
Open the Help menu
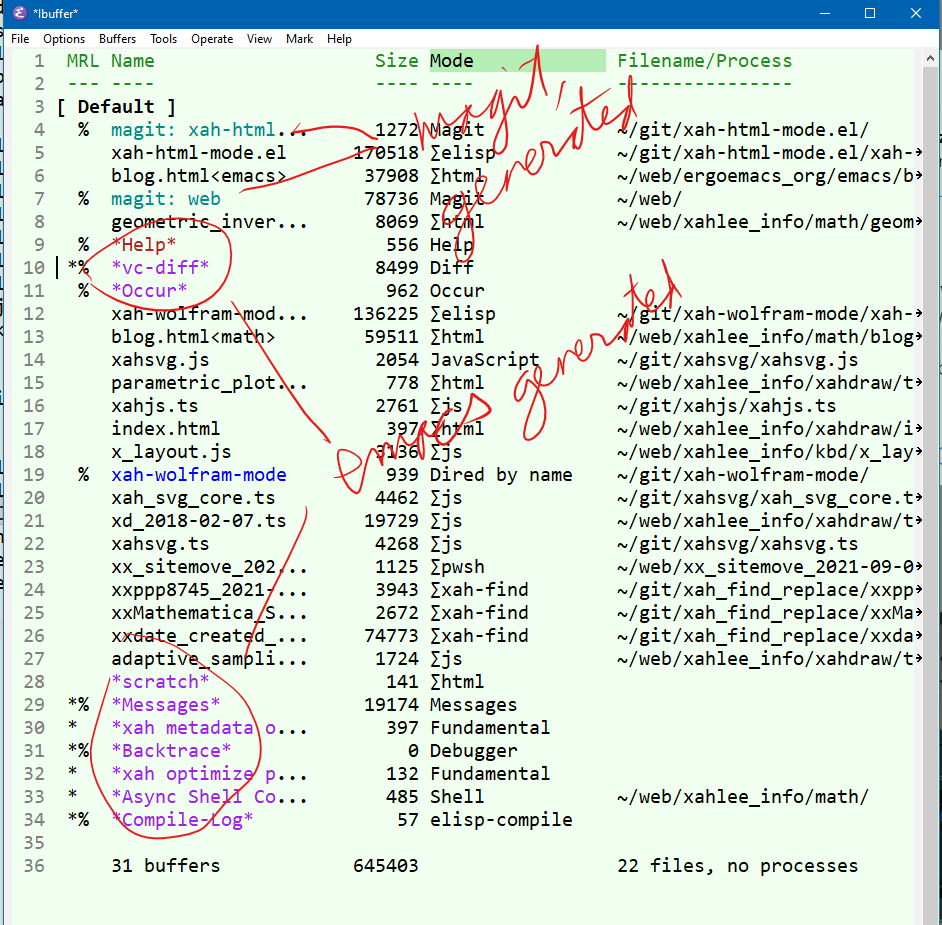coord(339,39)
